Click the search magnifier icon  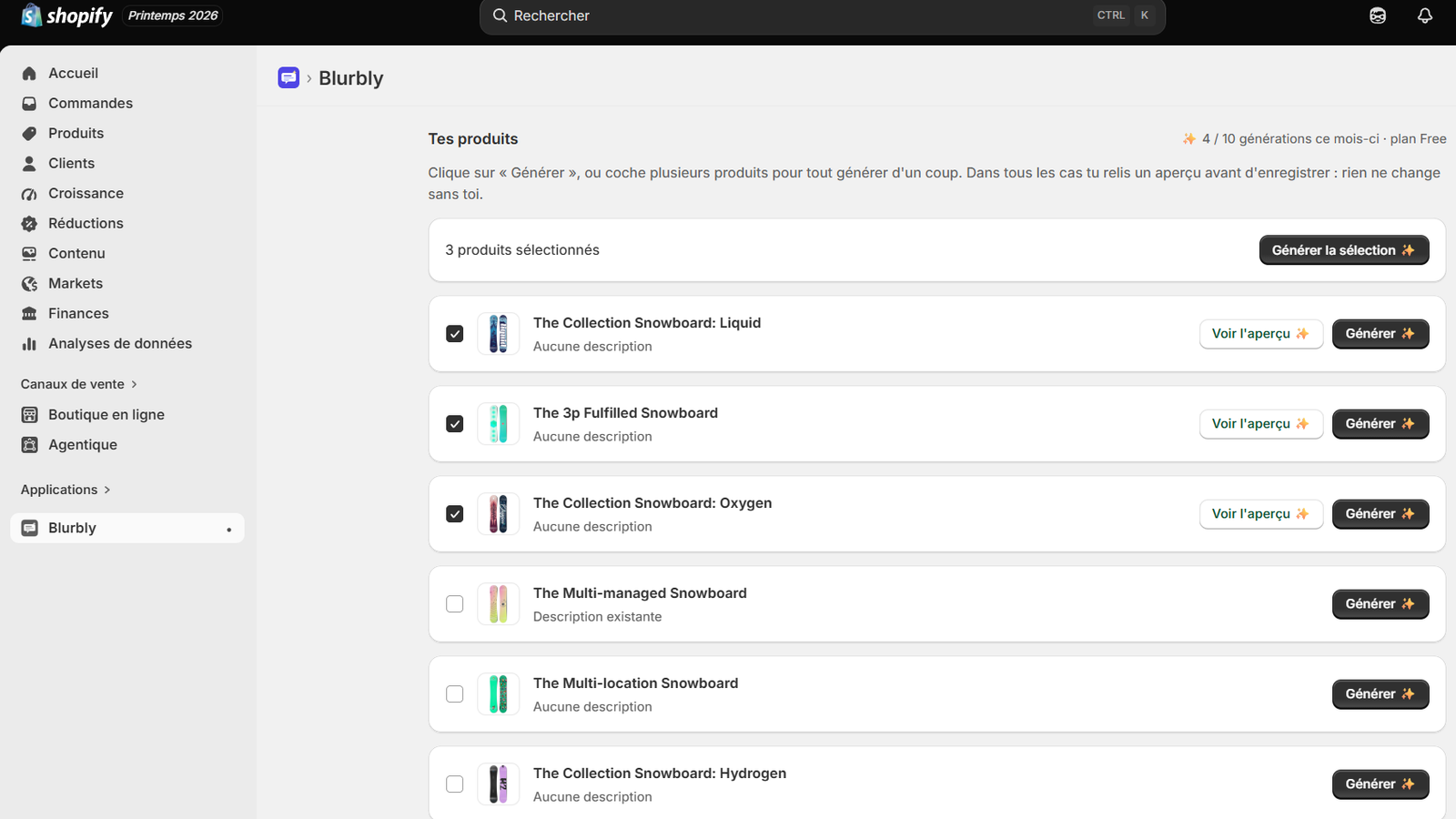click(500, 15)
